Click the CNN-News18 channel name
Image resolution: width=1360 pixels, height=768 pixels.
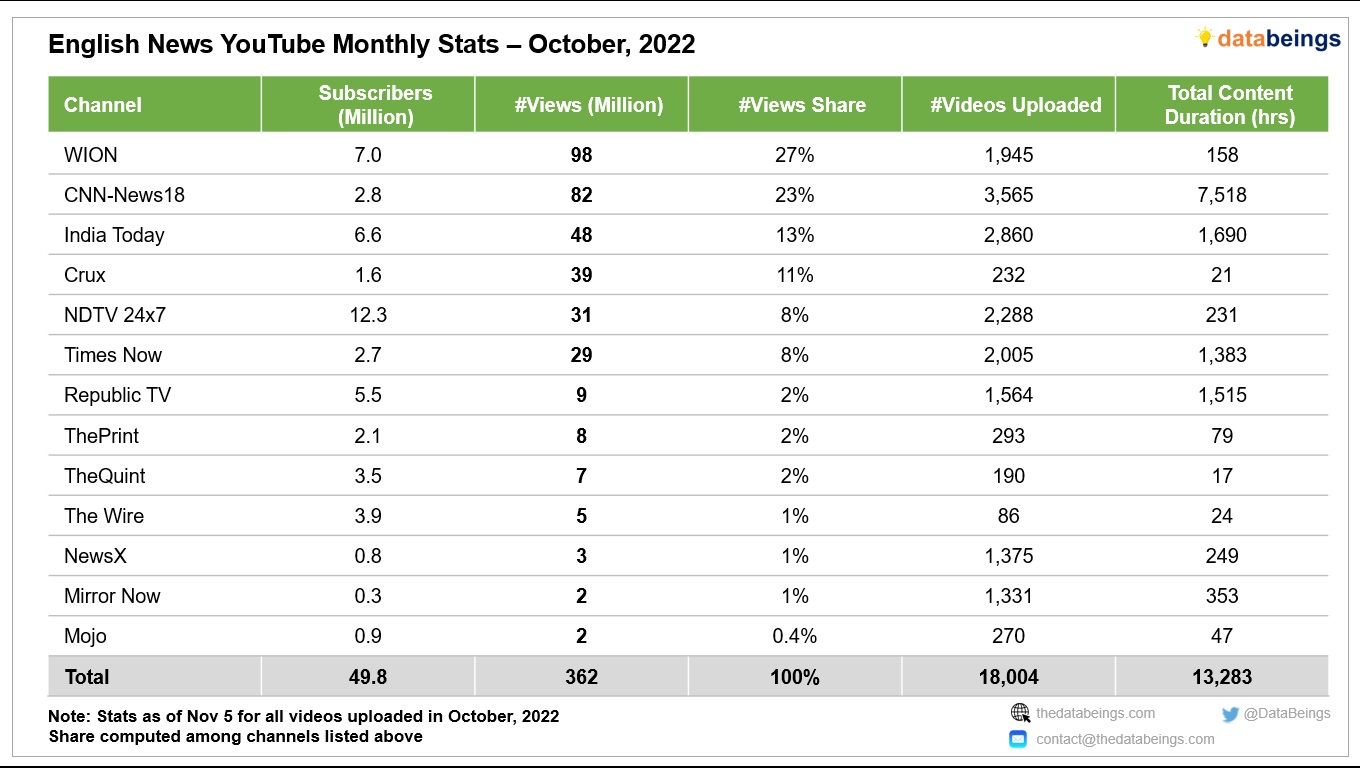124,195
